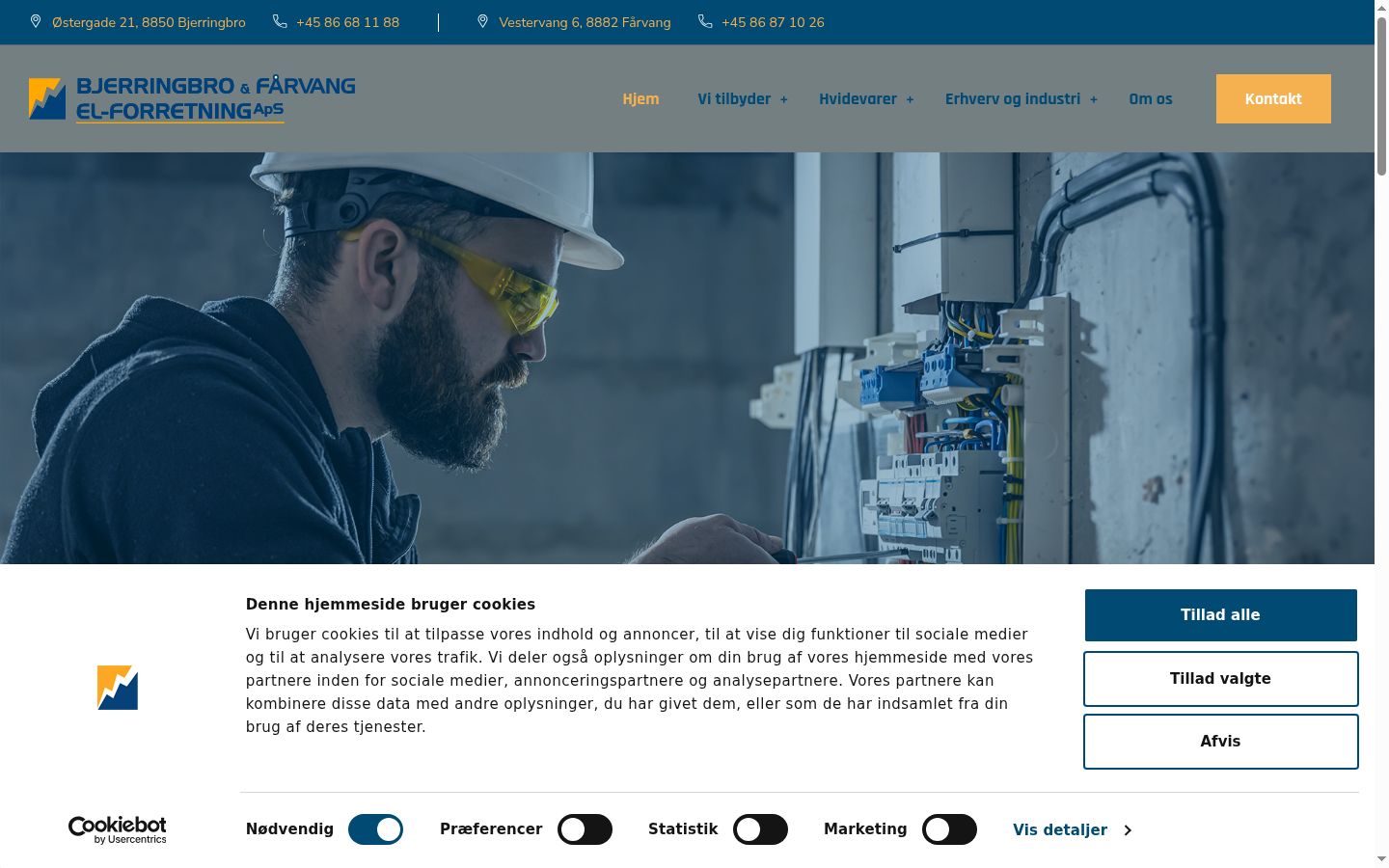Image resolution: width=1389 pixels, height=868 pixels.
Task: Click the scrollbar up arrow
Action: coord(1381,8)
